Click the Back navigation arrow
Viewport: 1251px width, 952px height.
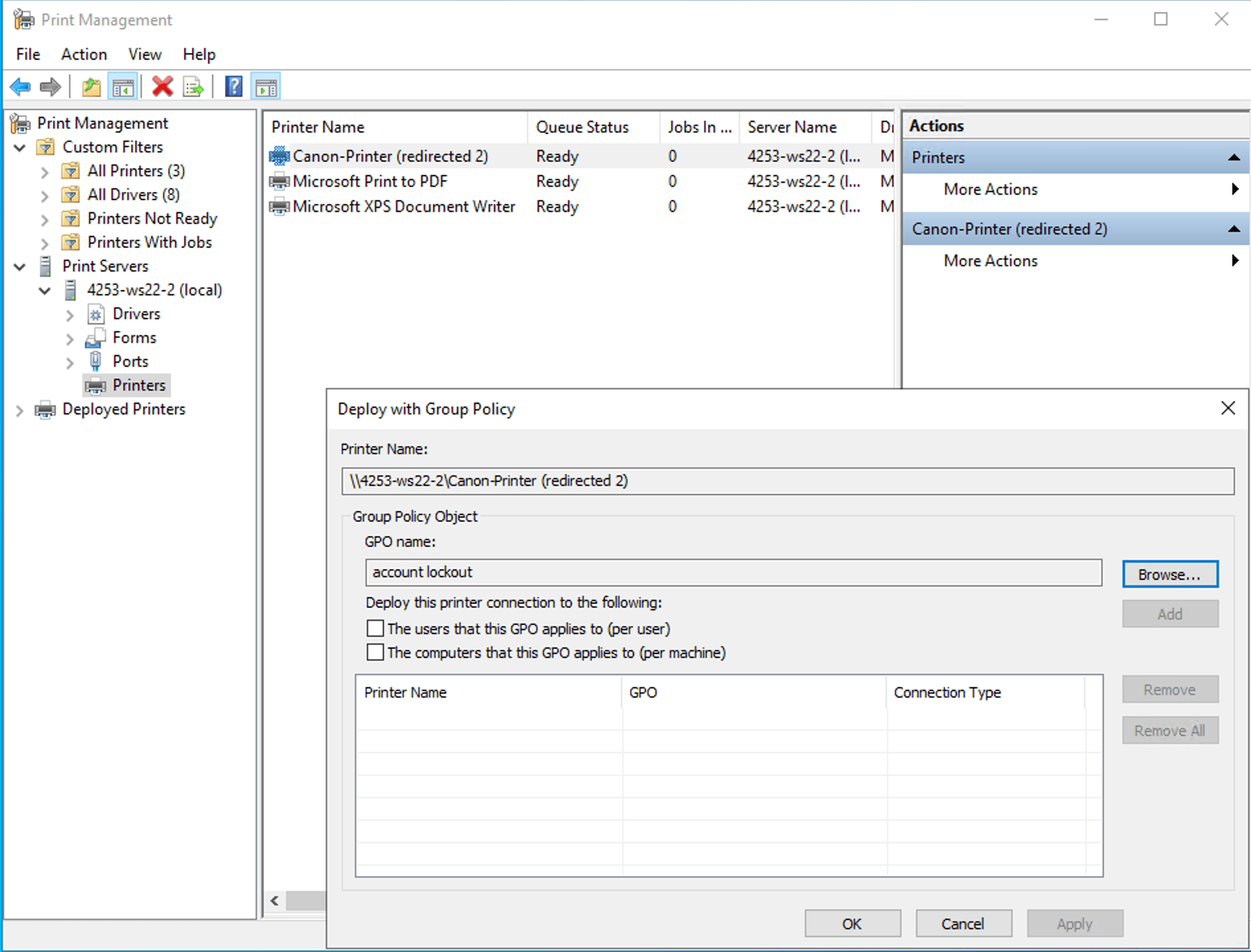(21, 87)
